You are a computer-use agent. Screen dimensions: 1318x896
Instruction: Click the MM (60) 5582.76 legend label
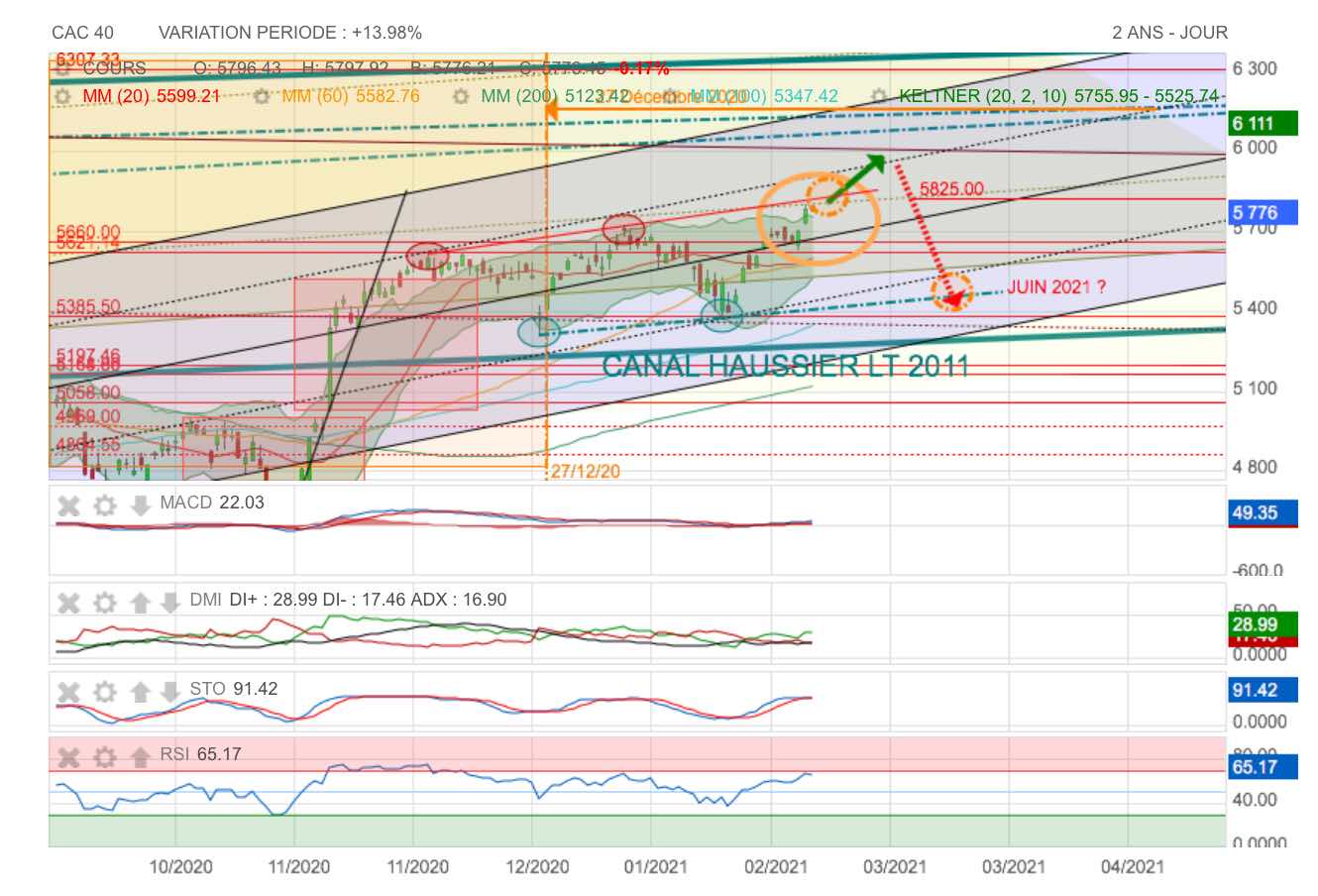point(351,96)
